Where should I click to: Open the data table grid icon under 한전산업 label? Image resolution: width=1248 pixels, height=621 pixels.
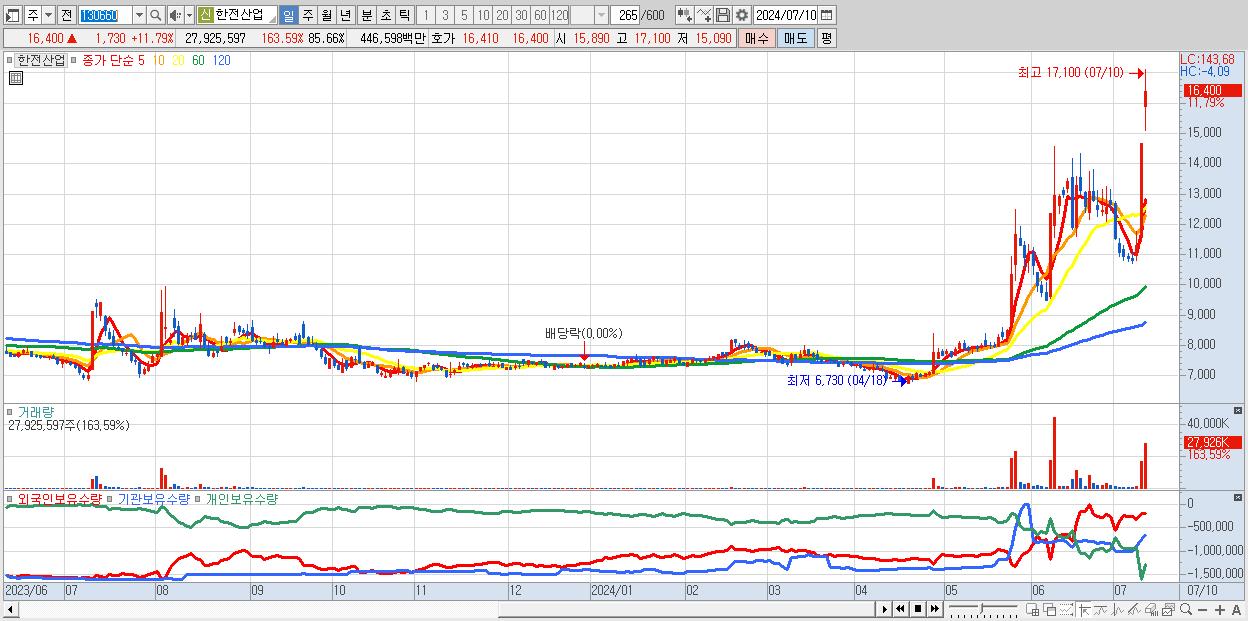[15, 78]
